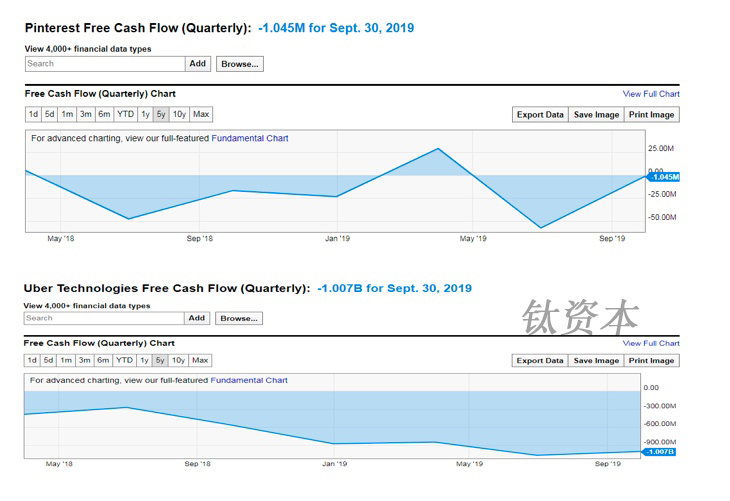The width and height of the screenshot is (730, 501).
Task: Select 5y range on Uber chart
Action: point(161,360)
